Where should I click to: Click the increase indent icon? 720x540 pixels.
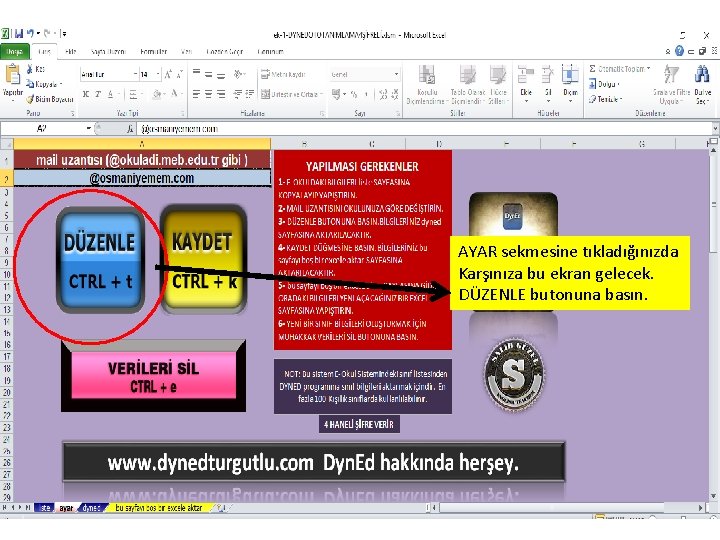tap(249, 94)
